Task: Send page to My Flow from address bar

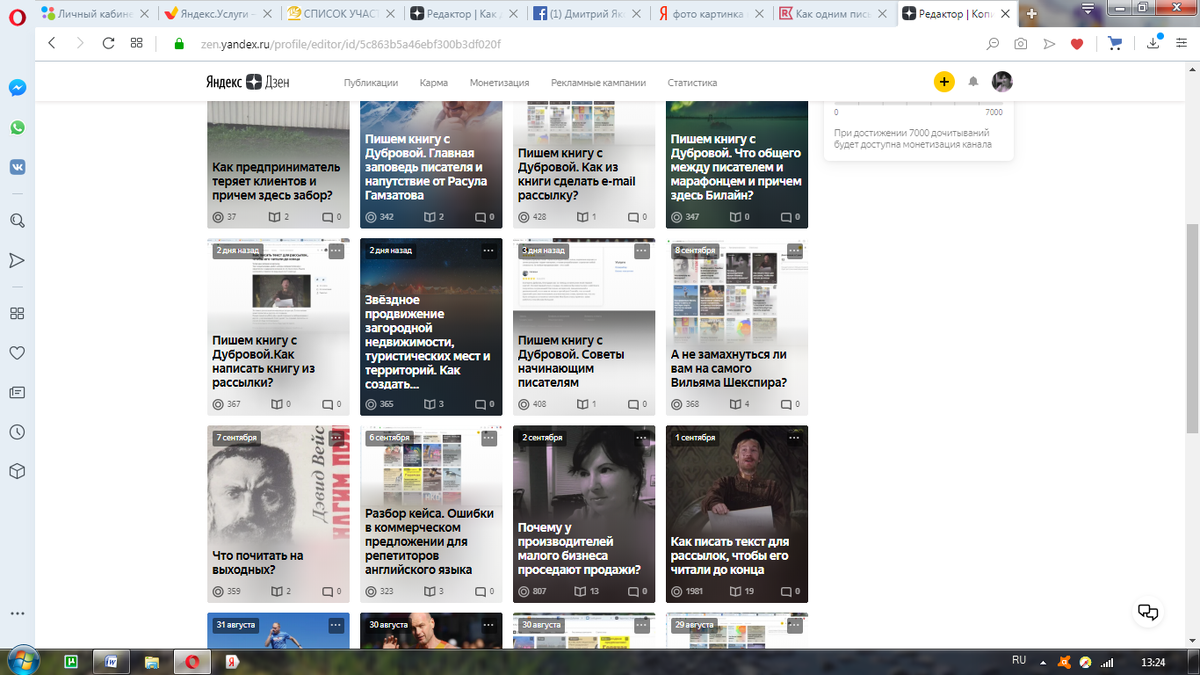Action: [x=1048, y=44]
